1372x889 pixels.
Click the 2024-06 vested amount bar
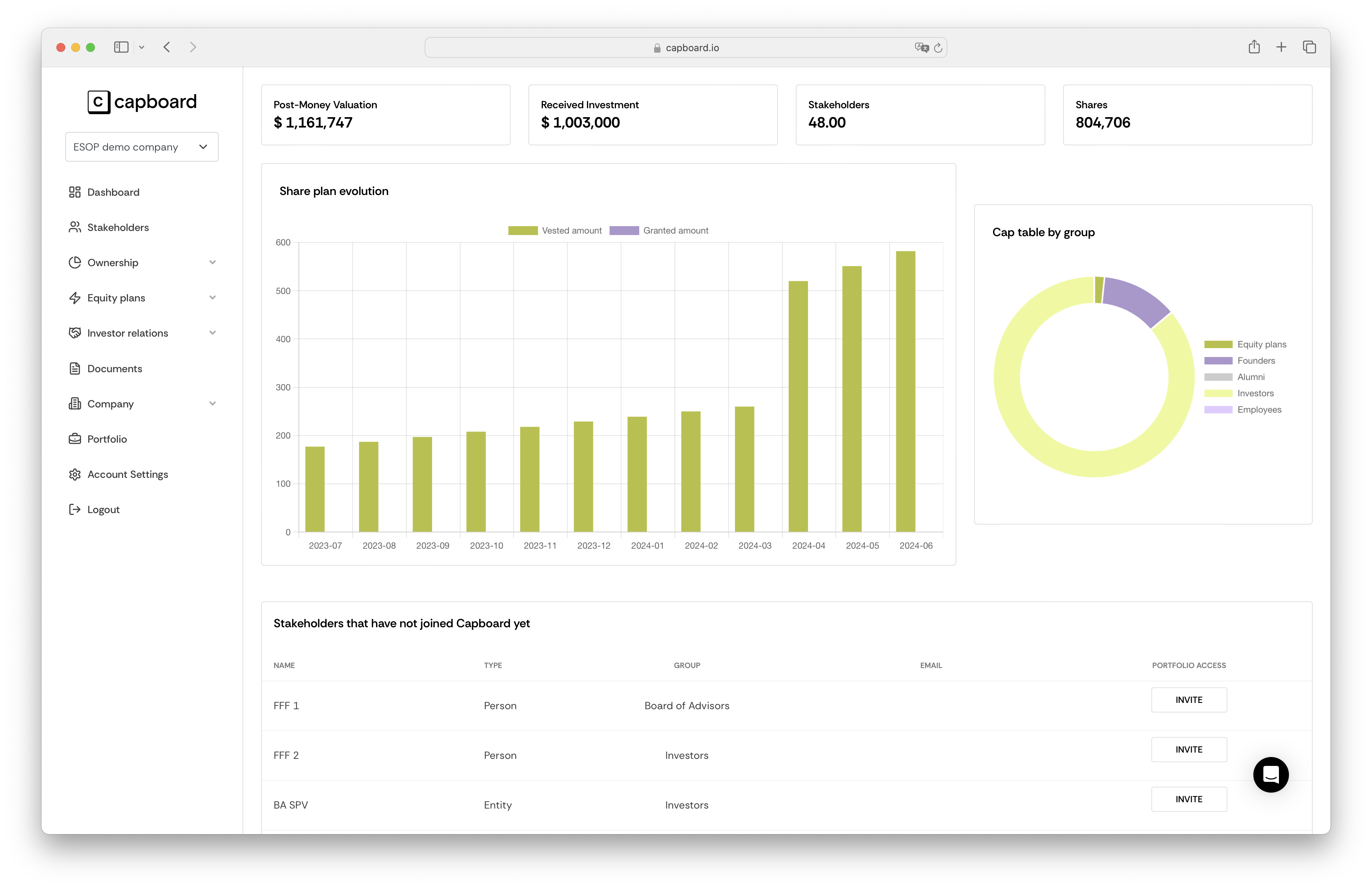click(x=905, y=391)
